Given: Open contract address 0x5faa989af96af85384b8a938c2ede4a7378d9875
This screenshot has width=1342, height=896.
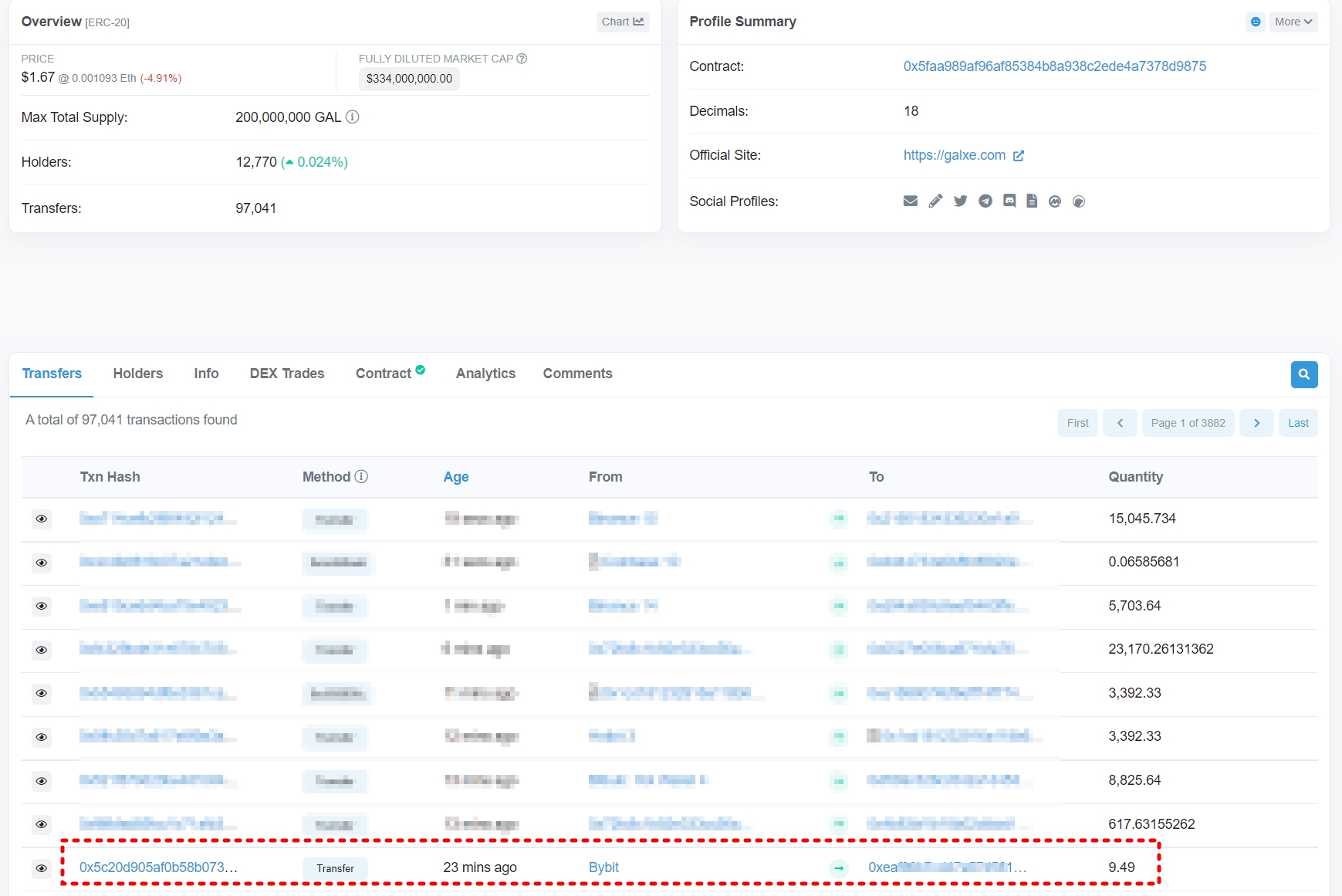Looking at the screenshot, I should [x=1054, y=66].
